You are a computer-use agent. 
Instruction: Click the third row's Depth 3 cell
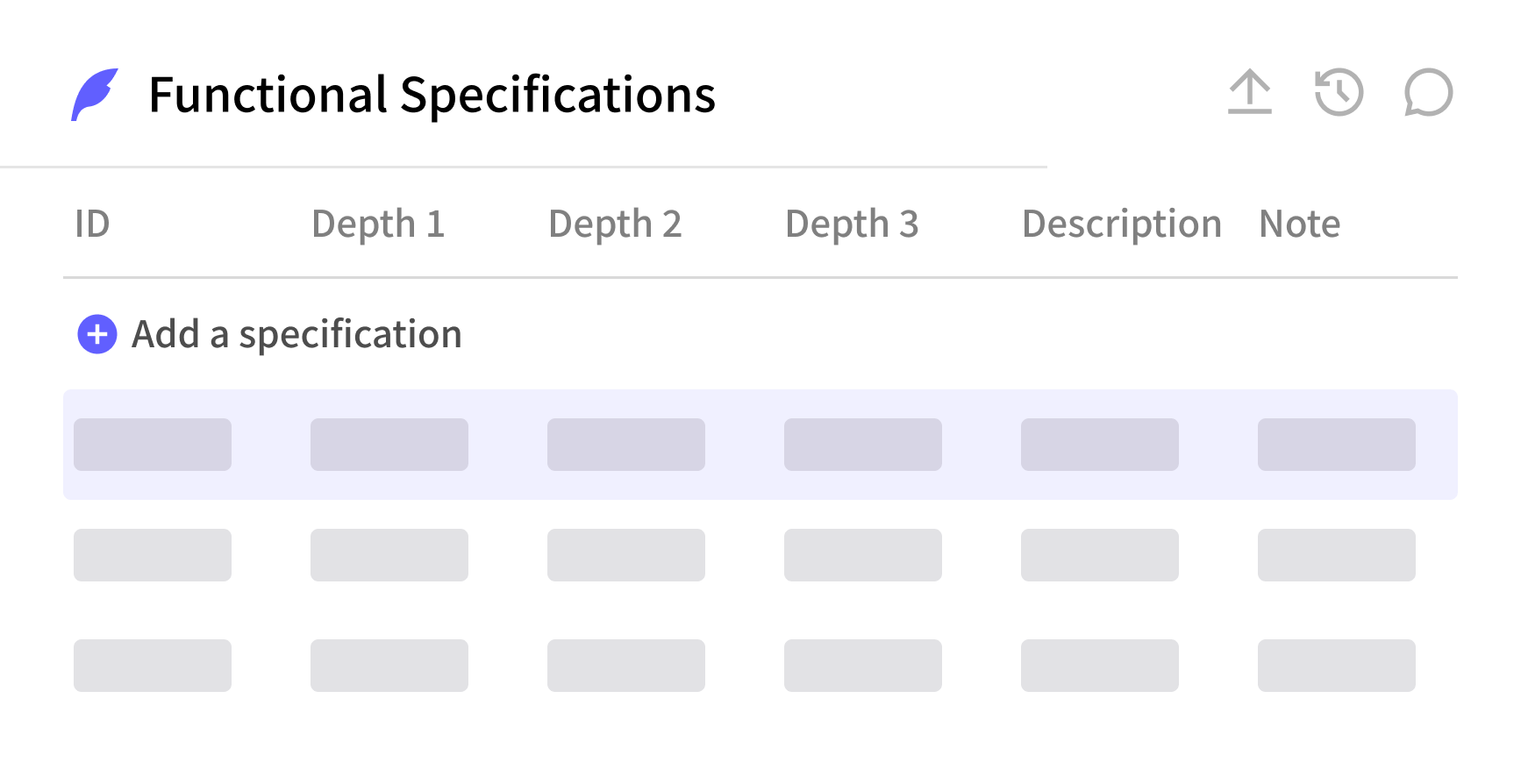click(x=863, y=666)
